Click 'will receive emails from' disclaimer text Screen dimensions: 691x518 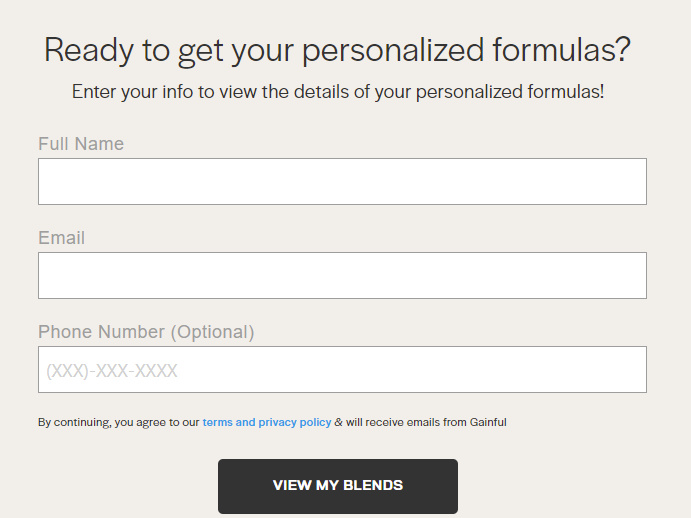pyautogui.click(x=406, y=422)
